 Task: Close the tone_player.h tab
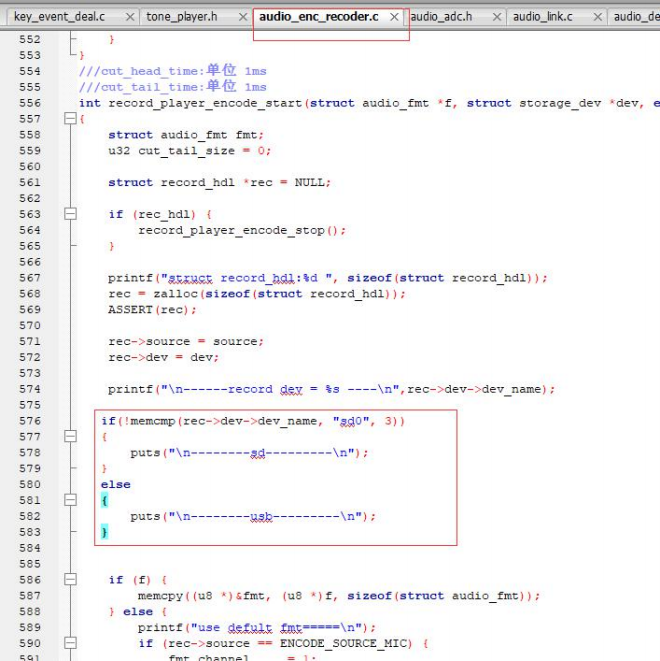243,17
